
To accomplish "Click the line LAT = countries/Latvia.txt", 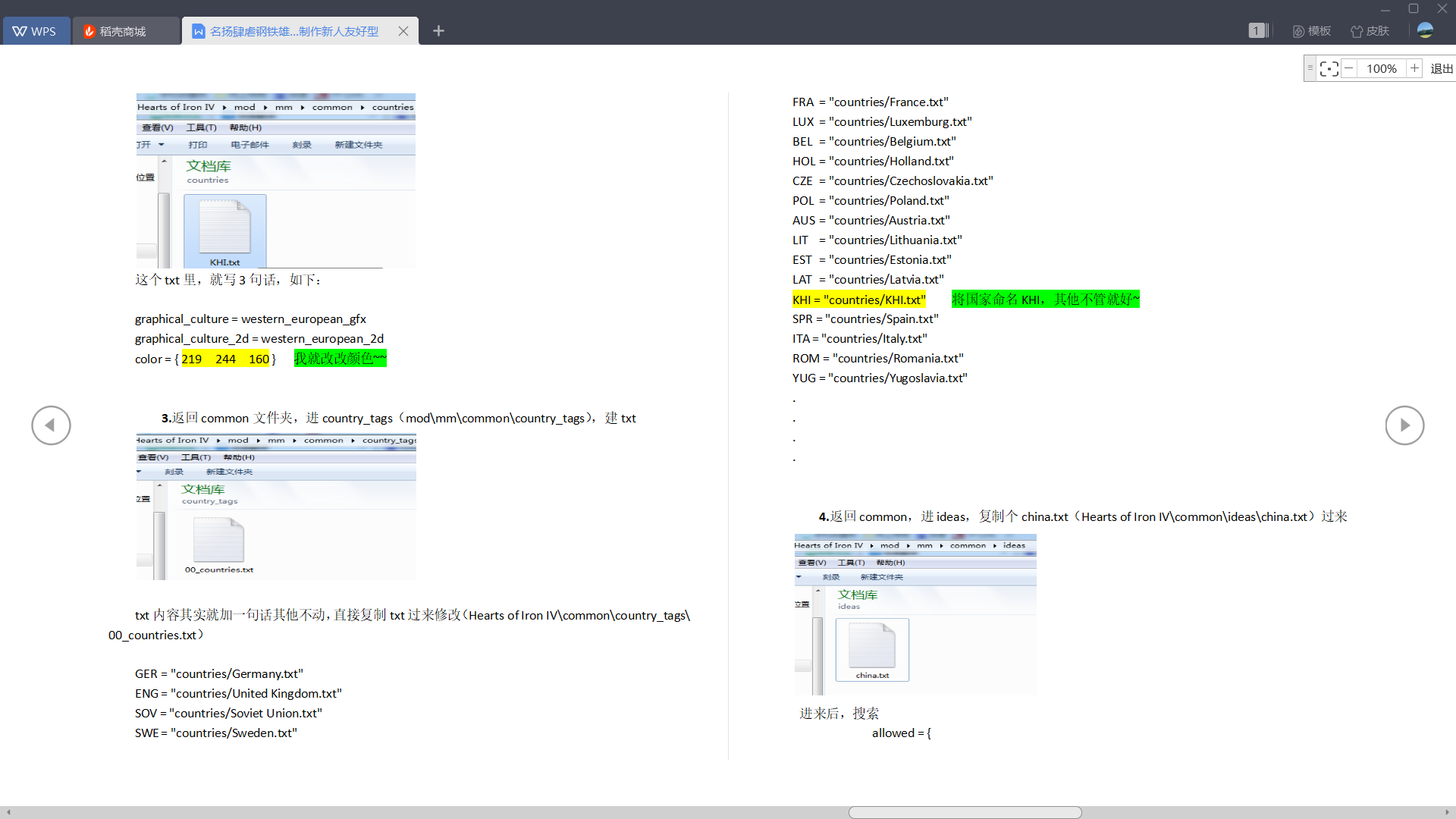I will 868,279.
